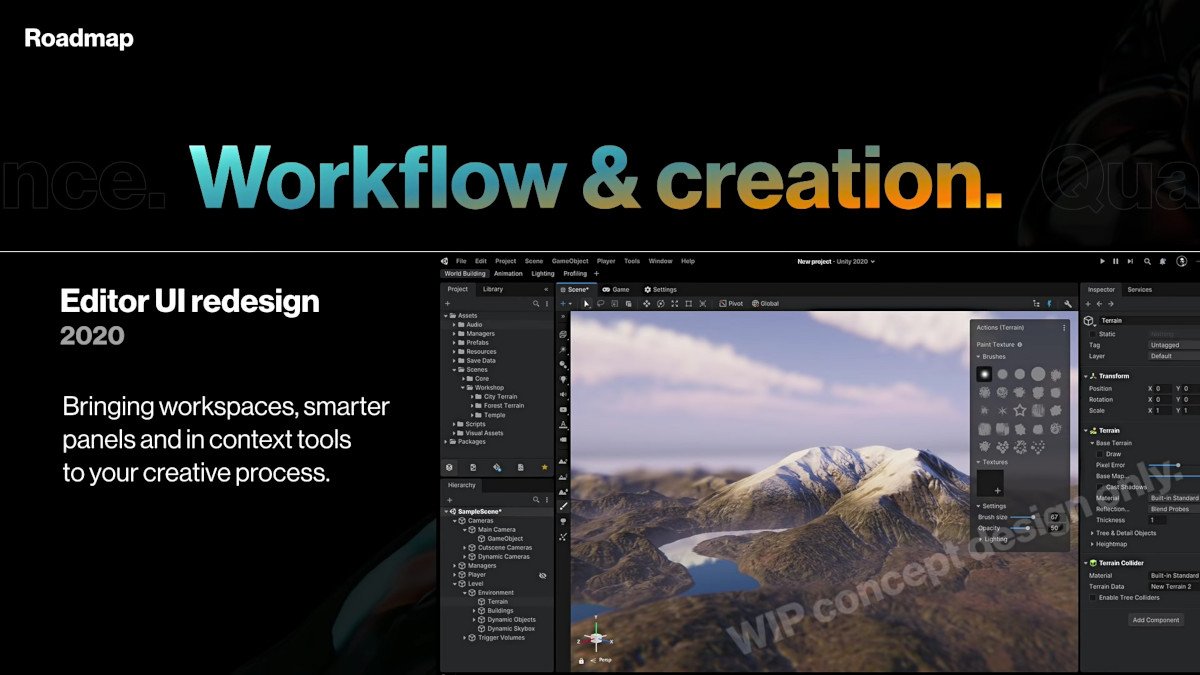Open the Tag dropdown showing Untagged
Viewport: 1200px width, 675px height.
click(x=1173, y=345)
